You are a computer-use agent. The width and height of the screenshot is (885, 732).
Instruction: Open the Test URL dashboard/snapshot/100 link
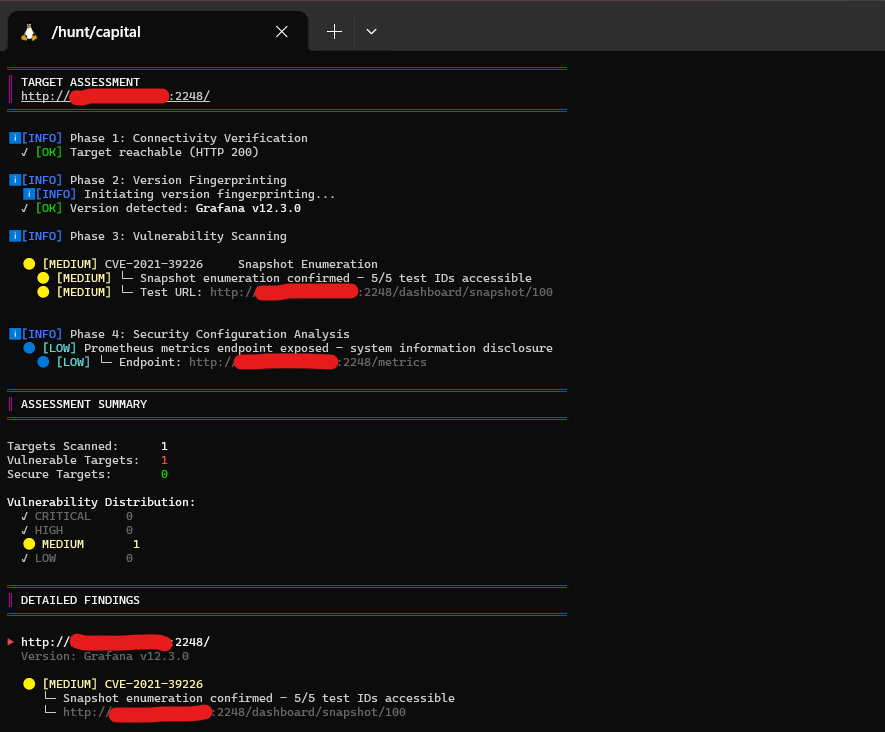coord(382,292)
